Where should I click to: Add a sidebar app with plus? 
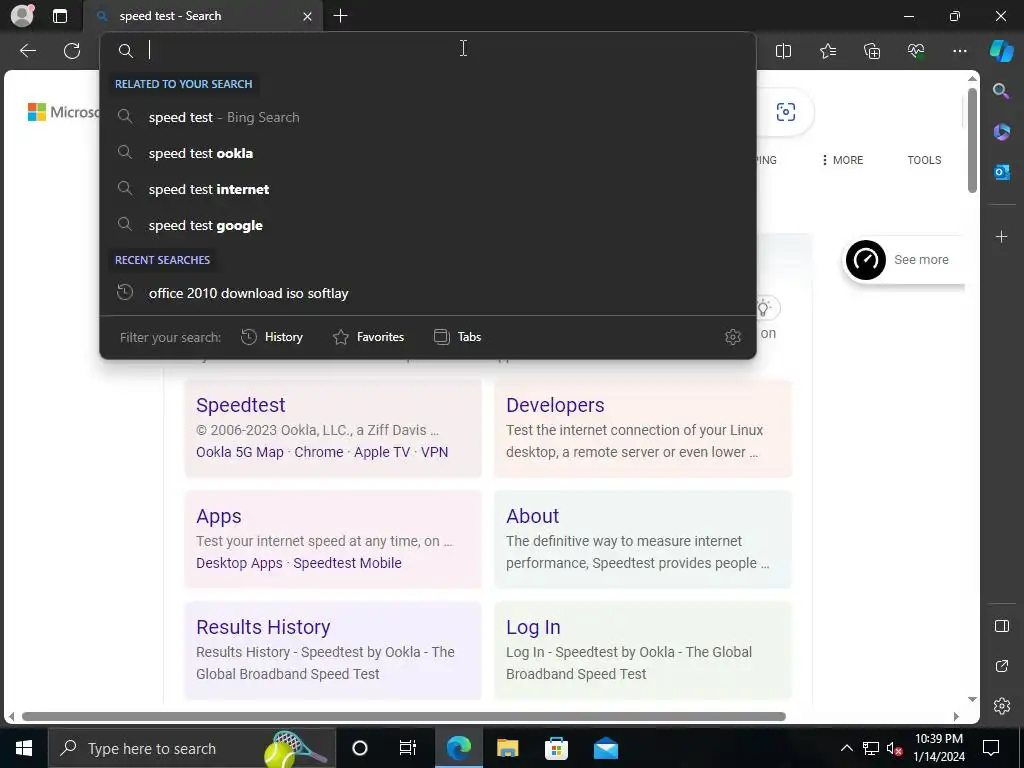click(x=1002, y=236)
